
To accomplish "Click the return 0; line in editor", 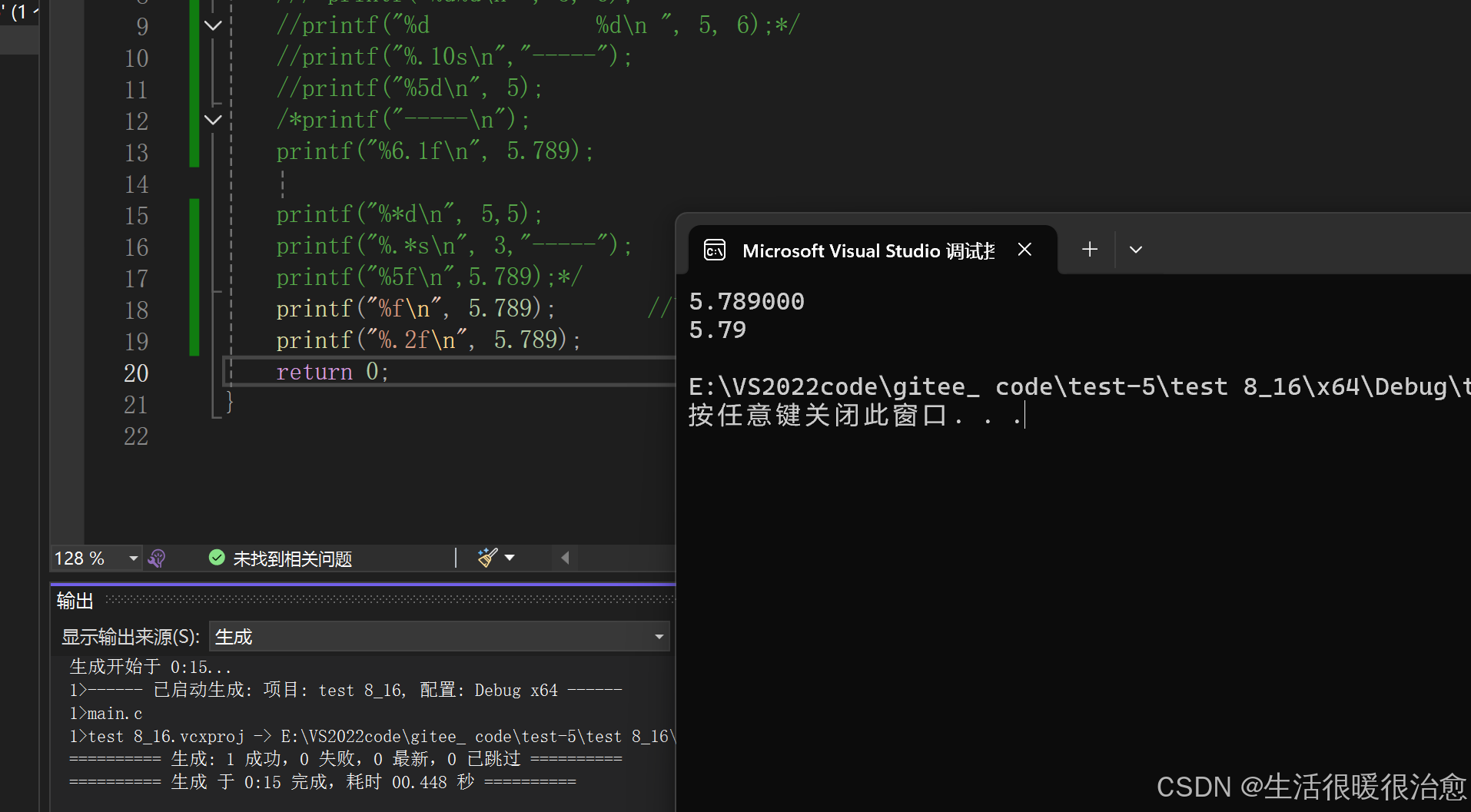I will point(333,372).
